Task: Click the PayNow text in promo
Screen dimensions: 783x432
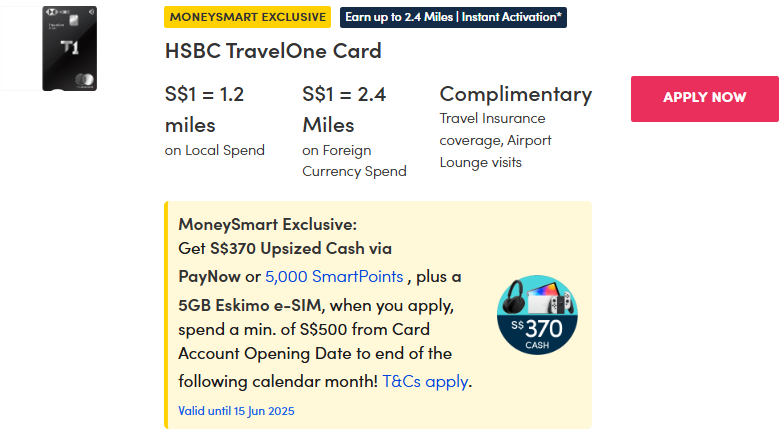Action: click(x=207, y=276)
